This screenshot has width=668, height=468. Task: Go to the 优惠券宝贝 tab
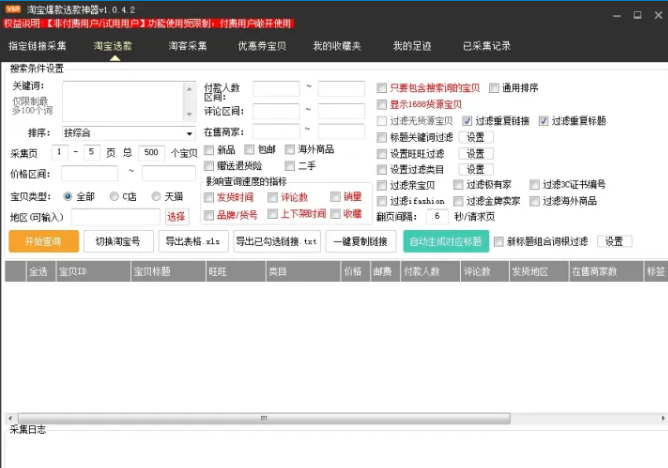tap(262, 46)
